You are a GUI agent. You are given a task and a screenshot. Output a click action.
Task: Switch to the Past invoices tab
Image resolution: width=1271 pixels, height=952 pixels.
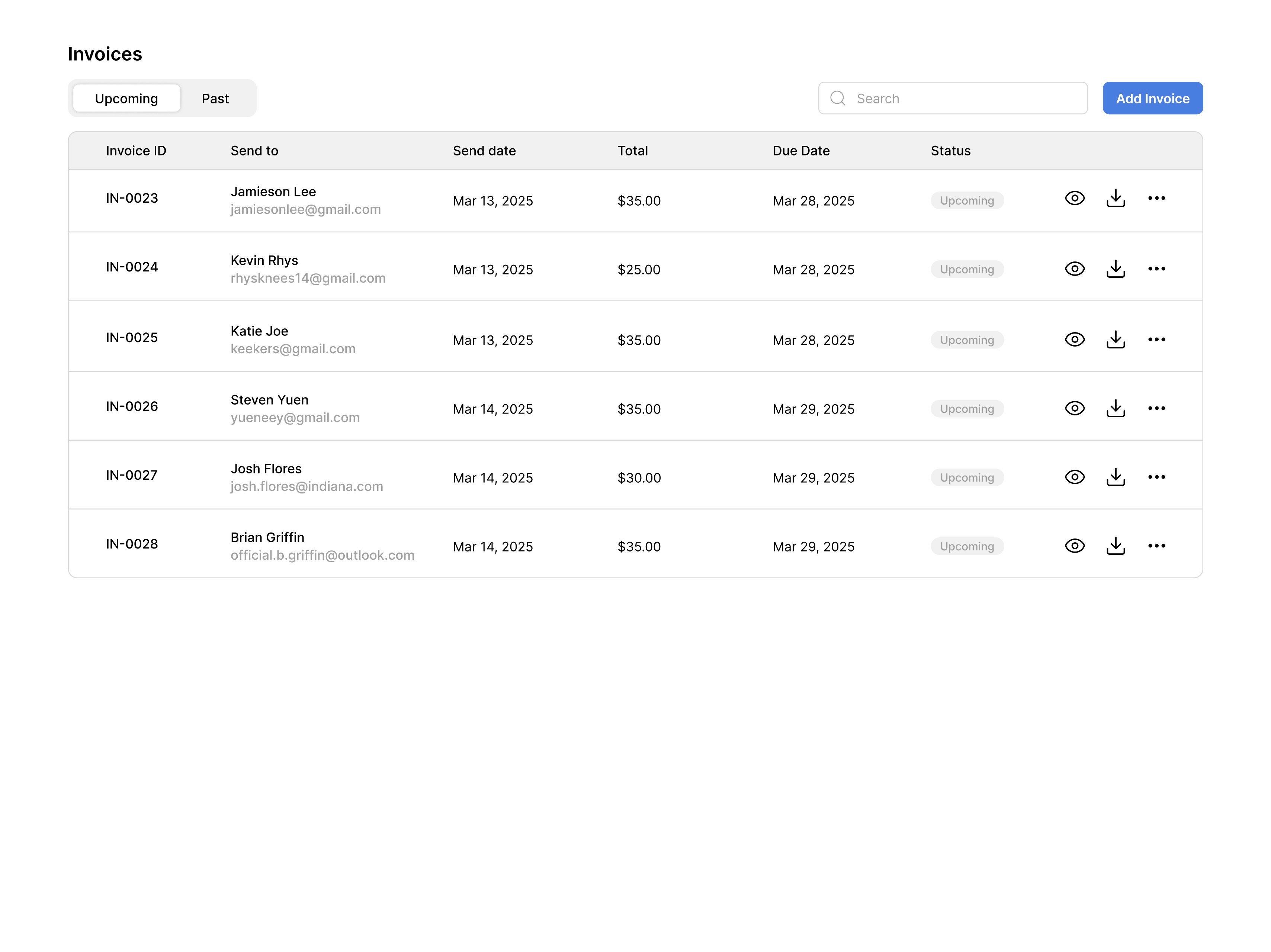coord(215,98)
